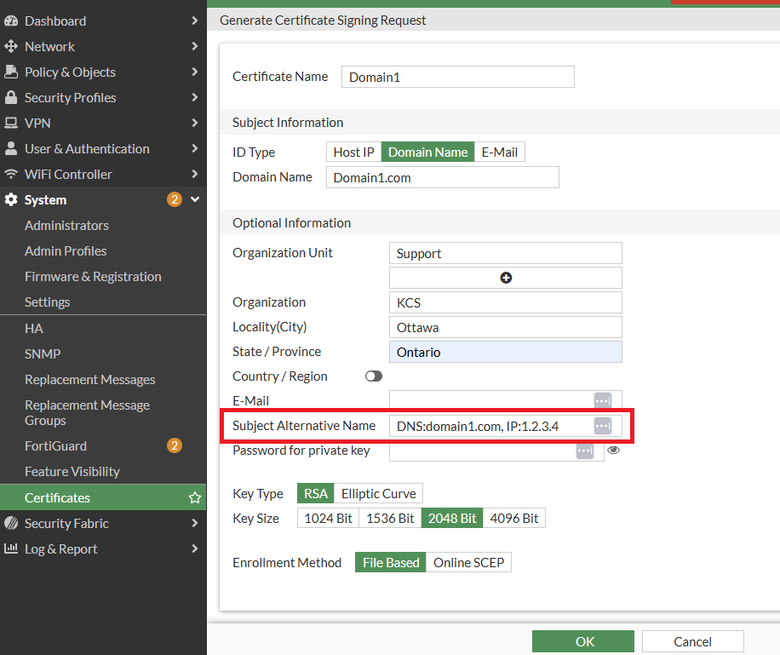
Task: Expand the Policy & Objects chevron
Action: click(x=195, y=72)
